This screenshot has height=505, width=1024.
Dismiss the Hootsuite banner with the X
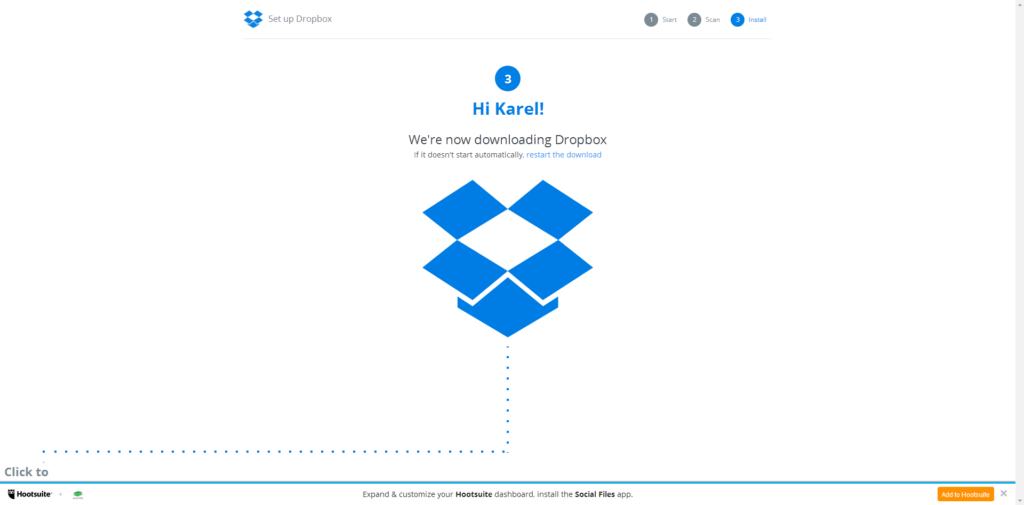click(x=1004, y=493)
